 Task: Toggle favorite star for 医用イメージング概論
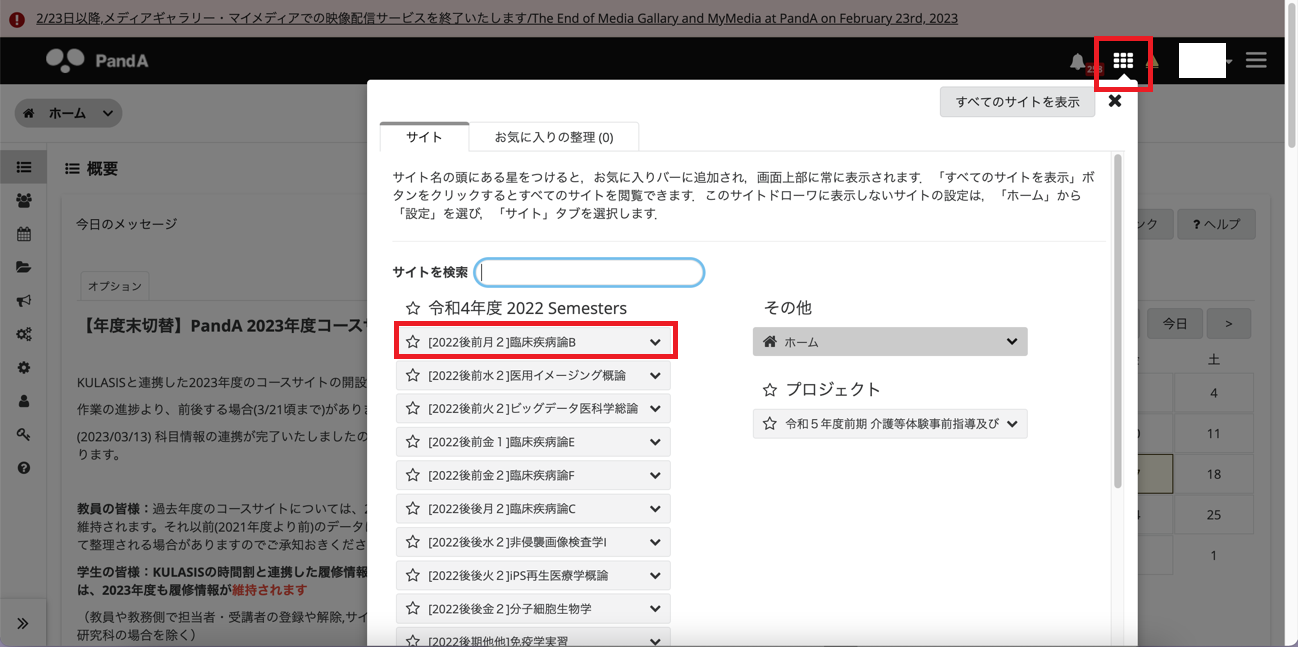pyautogui.click(x=413, y=376)
